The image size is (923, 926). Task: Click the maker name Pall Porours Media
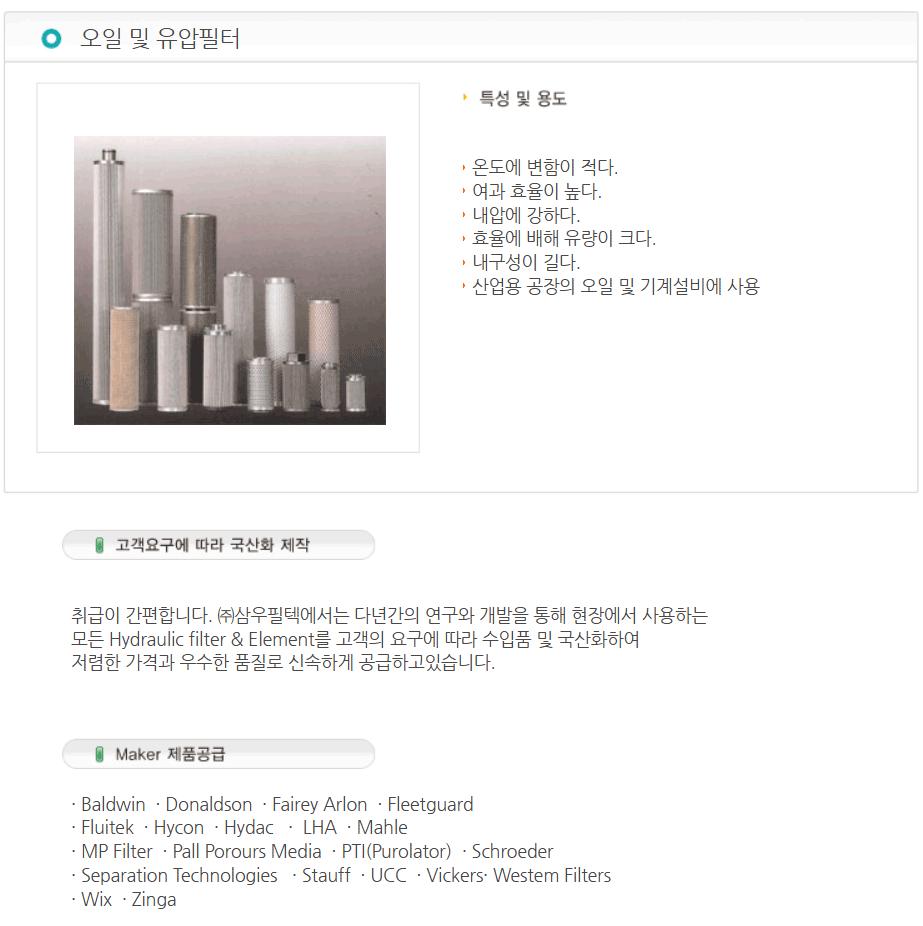click(x=247, y=852)
